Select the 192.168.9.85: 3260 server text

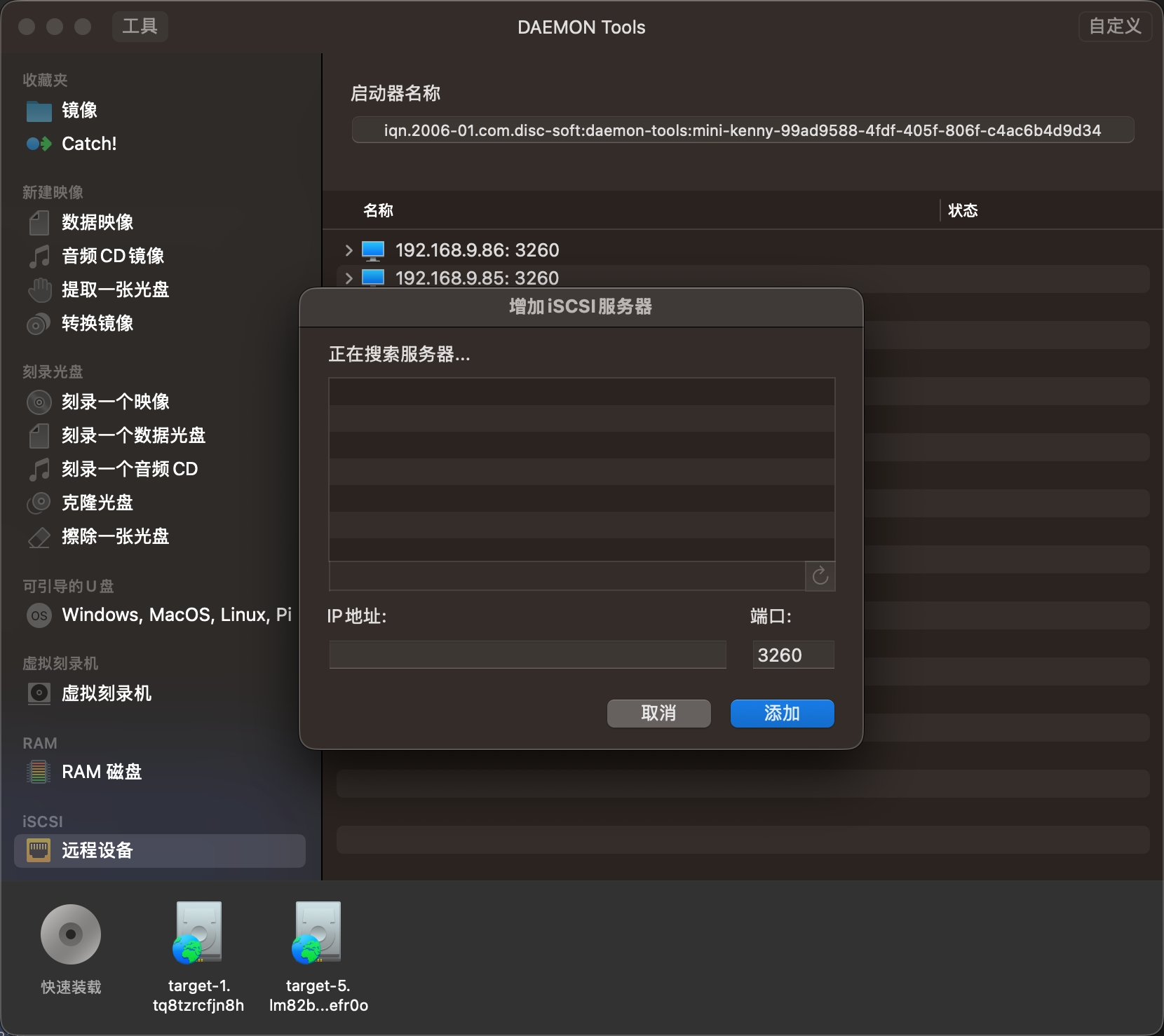[x=478, y=278]
